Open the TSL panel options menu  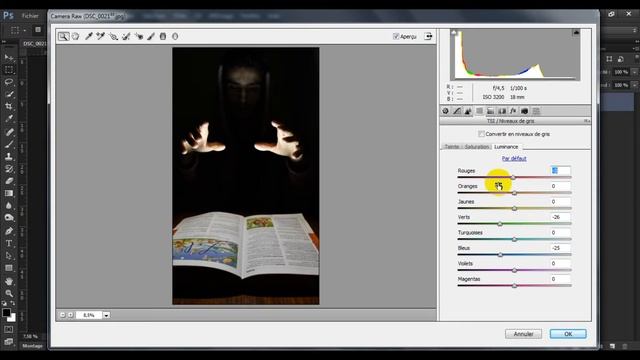[x=586, y=121]
